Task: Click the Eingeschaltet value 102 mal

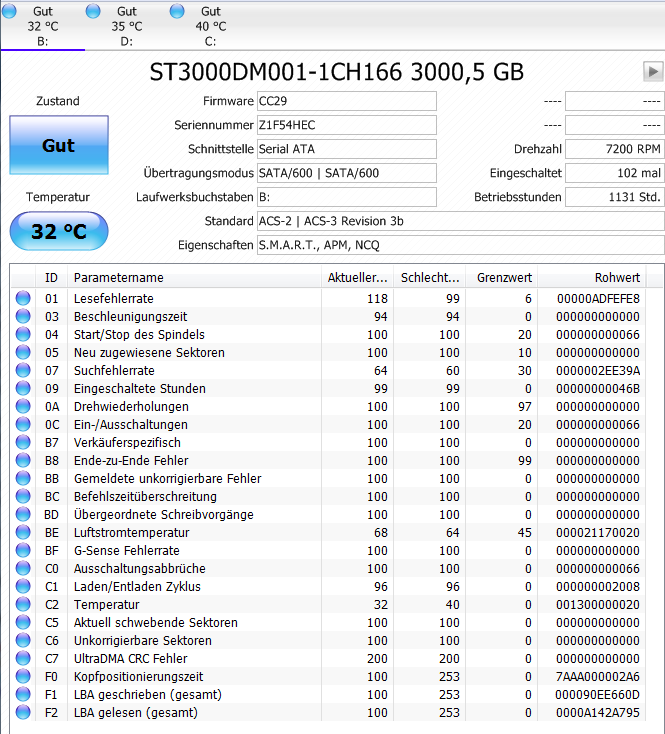Action: coord(614,173)
